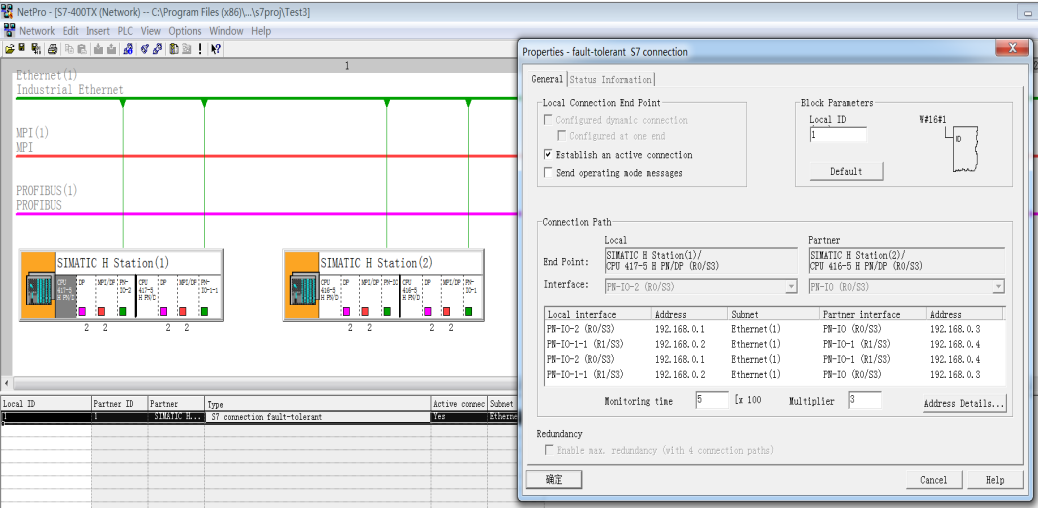This screenshot has width=1038, height=508.
Task: Open the Insert menu
Action: [x=98, y=31]
